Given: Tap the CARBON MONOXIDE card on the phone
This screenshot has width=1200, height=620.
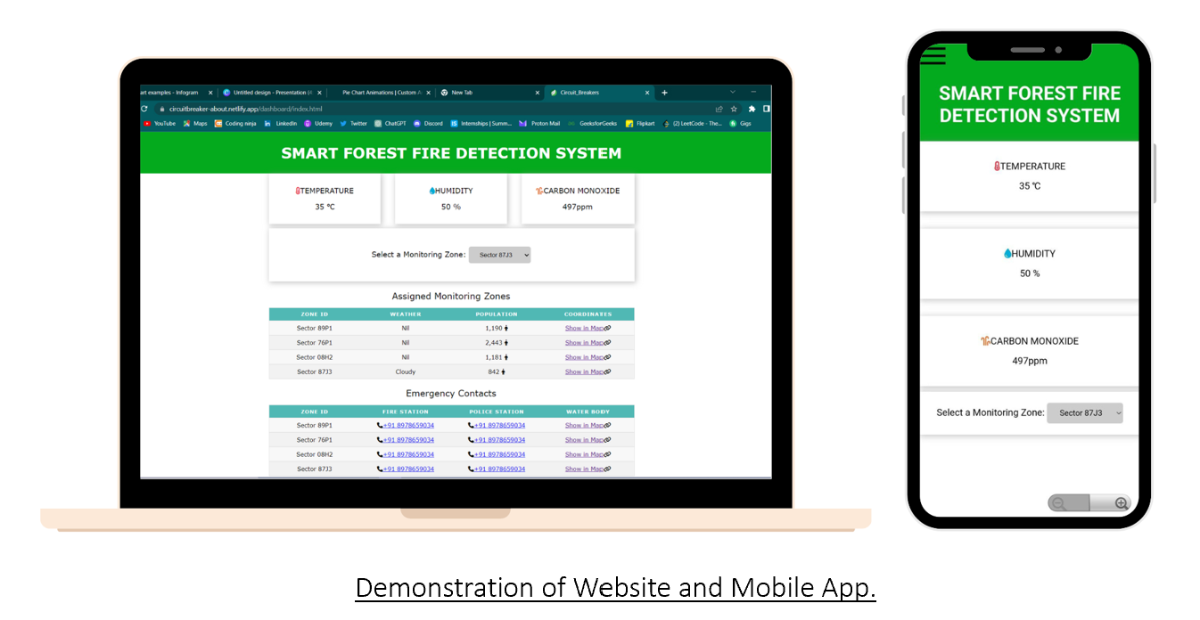Looking at the screenshot, I should click(1029, 350).
